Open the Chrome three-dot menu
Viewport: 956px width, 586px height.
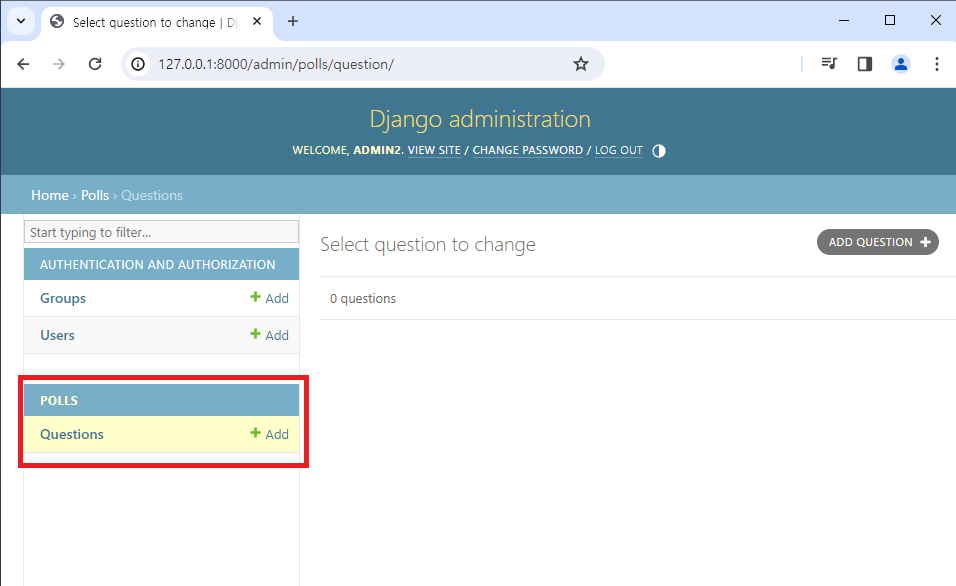coord(936,64)
